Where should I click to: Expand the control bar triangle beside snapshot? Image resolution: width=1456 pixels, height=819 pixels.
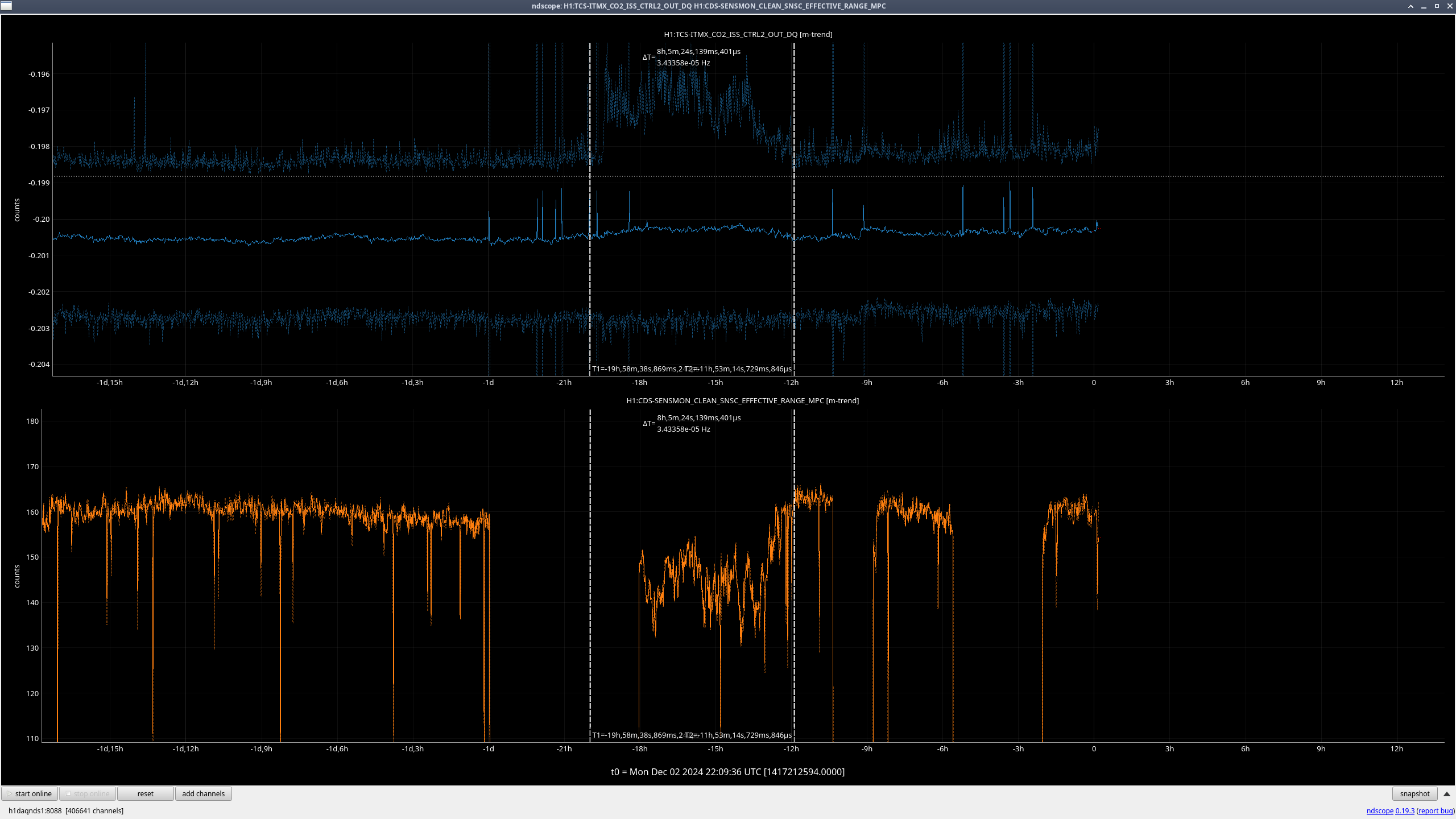(1447, 793)
